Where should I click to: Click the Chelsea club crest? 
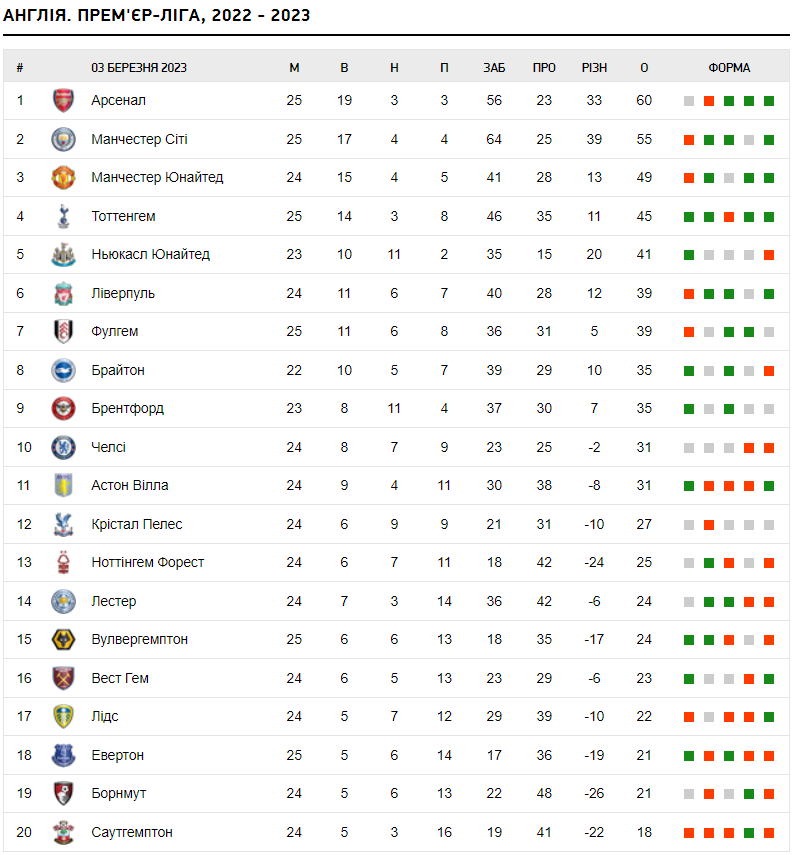pyautogui.click(x=63, y=448)
